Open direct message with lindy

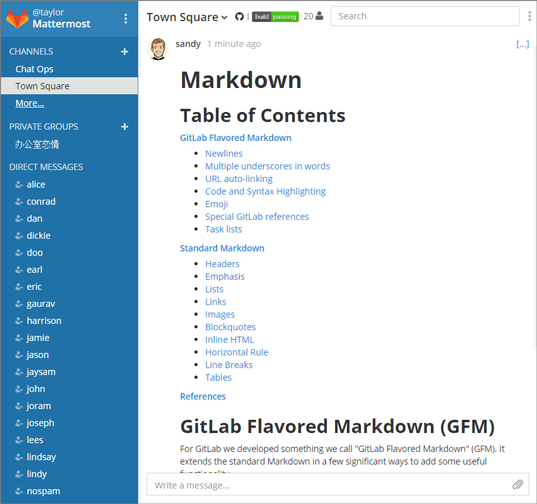(37, 474)
